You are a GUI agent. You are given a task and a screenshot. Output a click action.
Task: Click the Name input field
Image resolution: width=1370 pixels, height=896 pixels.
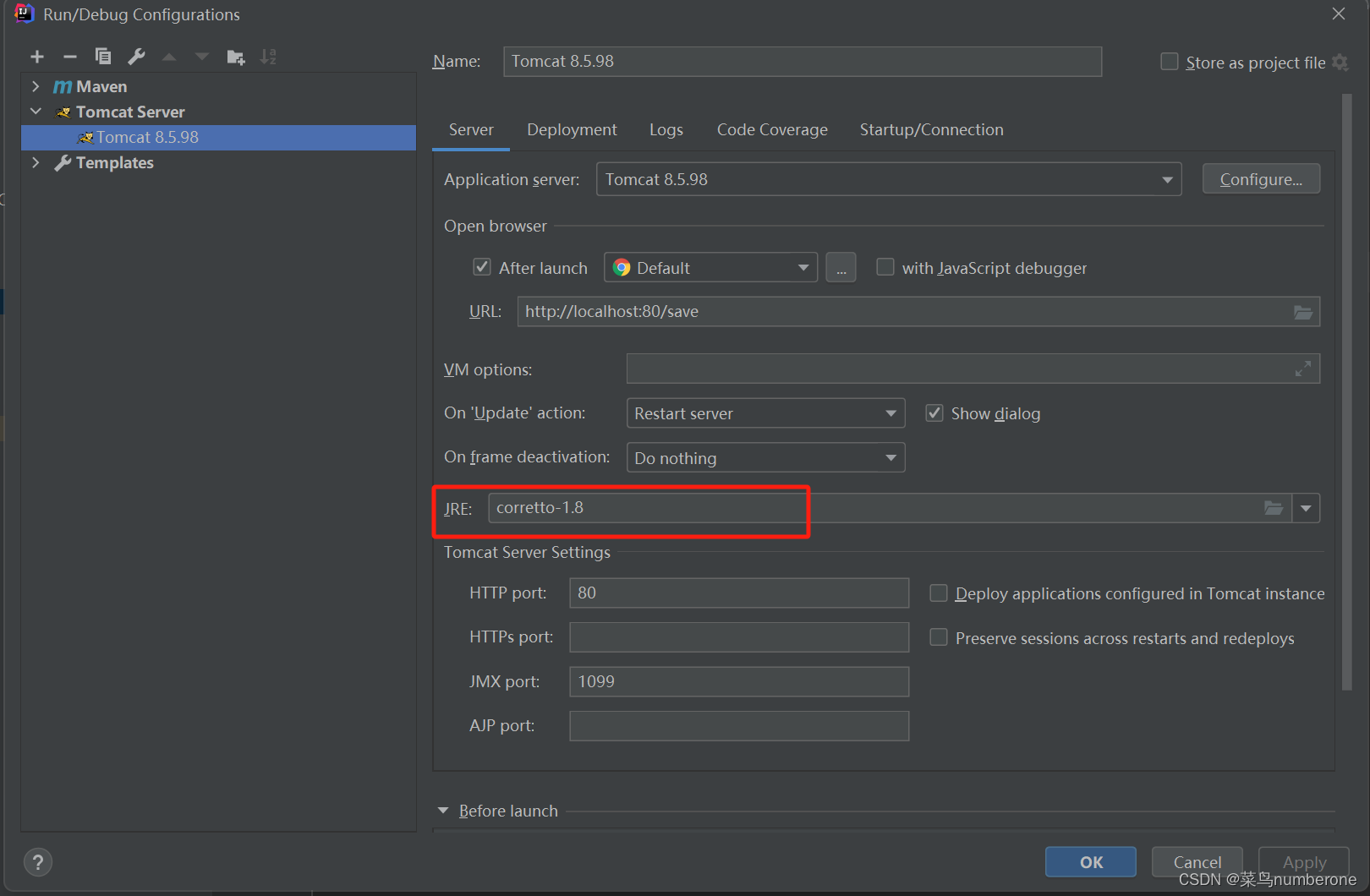pos(803,62)
